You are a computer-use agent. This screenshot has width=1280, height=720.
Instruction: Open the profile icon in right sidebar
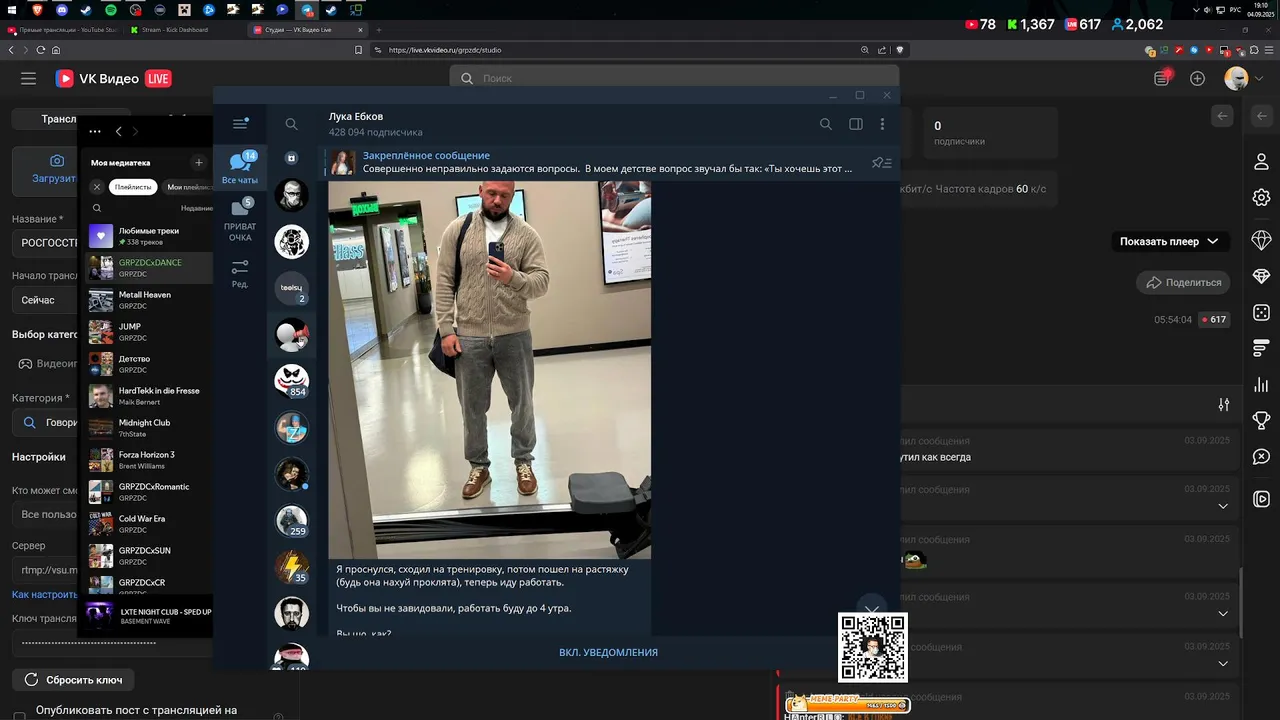(x=1261, y=162)
